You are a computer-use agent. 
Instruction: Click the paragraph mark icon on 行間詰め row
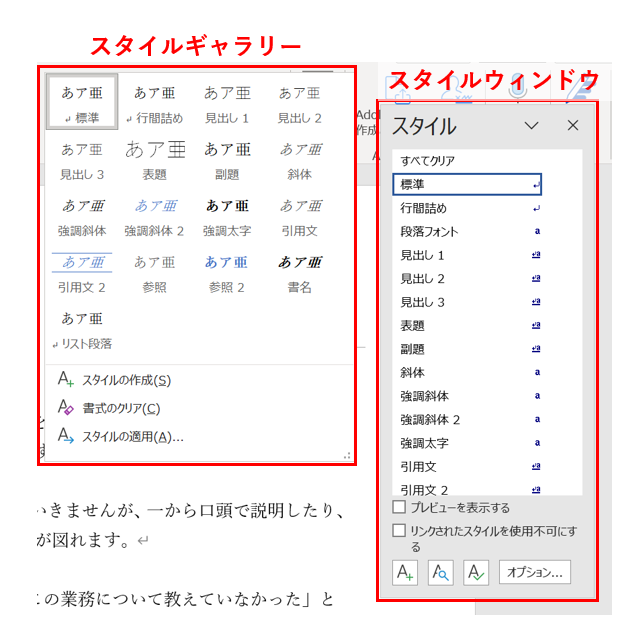coord(536,209)
